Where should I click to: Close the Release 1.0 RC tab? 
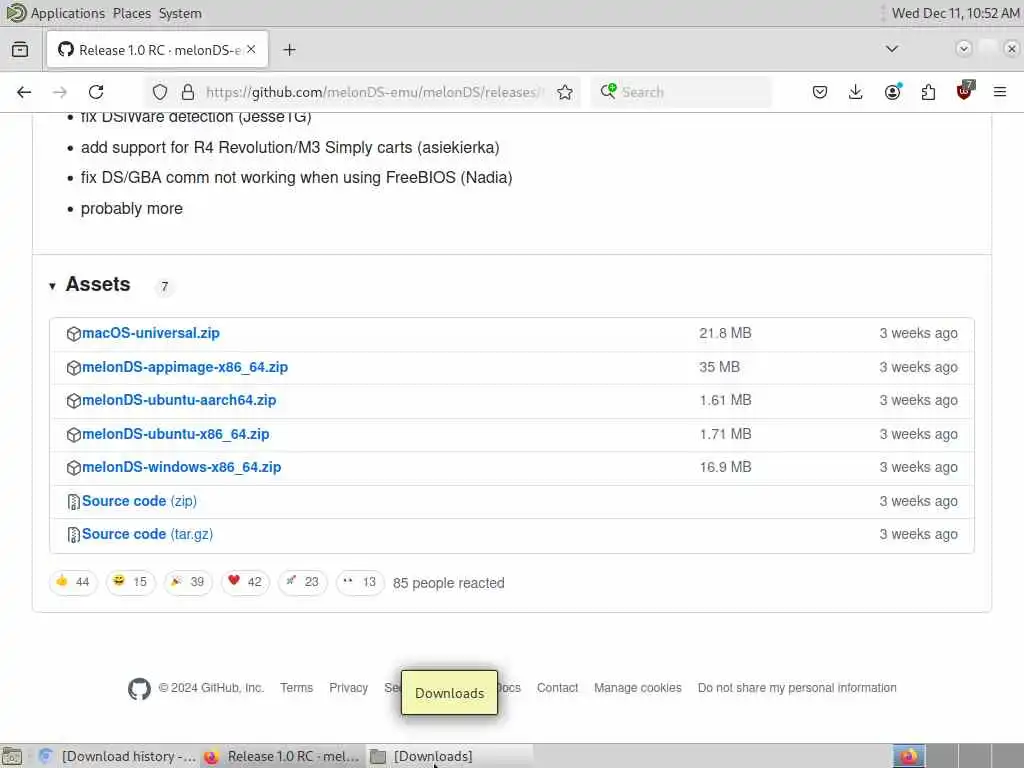(251, 50)
